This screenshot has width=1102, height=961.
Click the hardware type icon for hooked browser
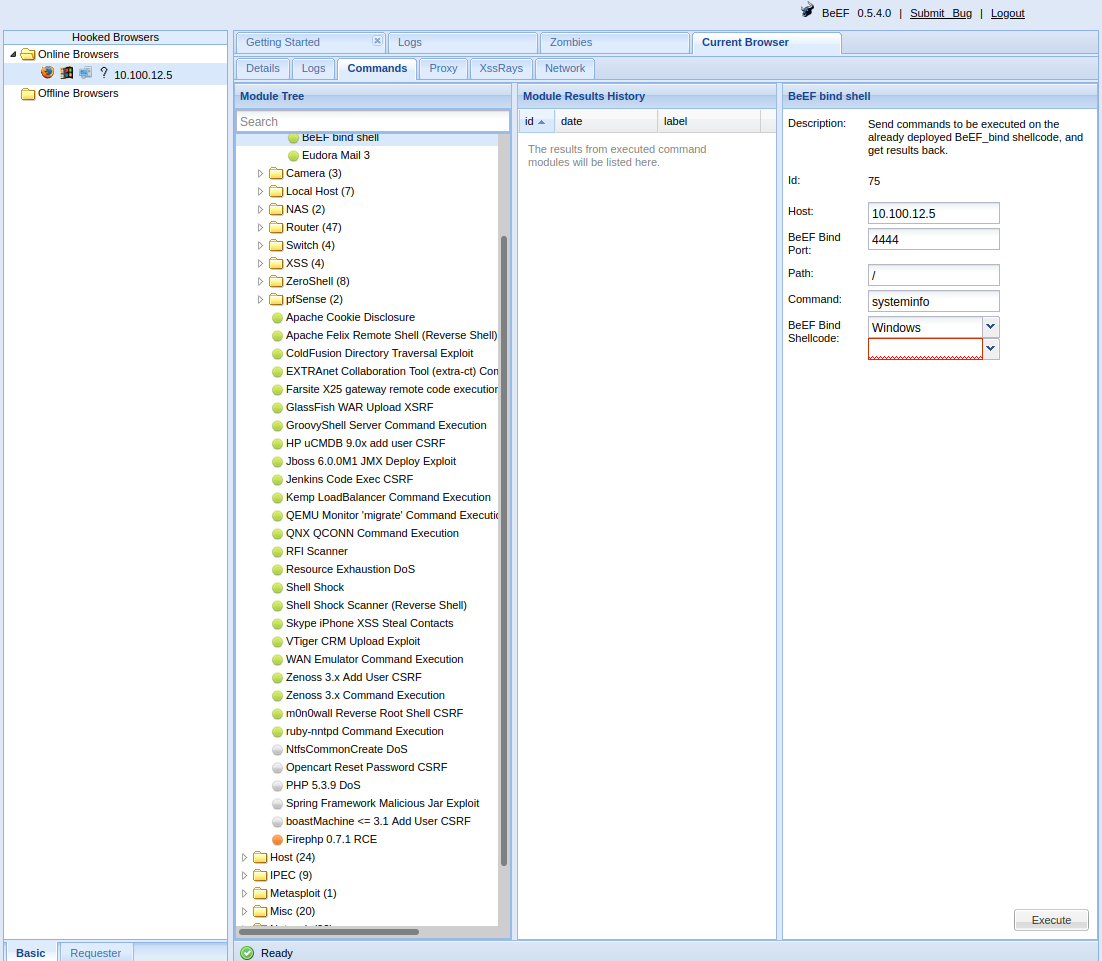[86, 72]
